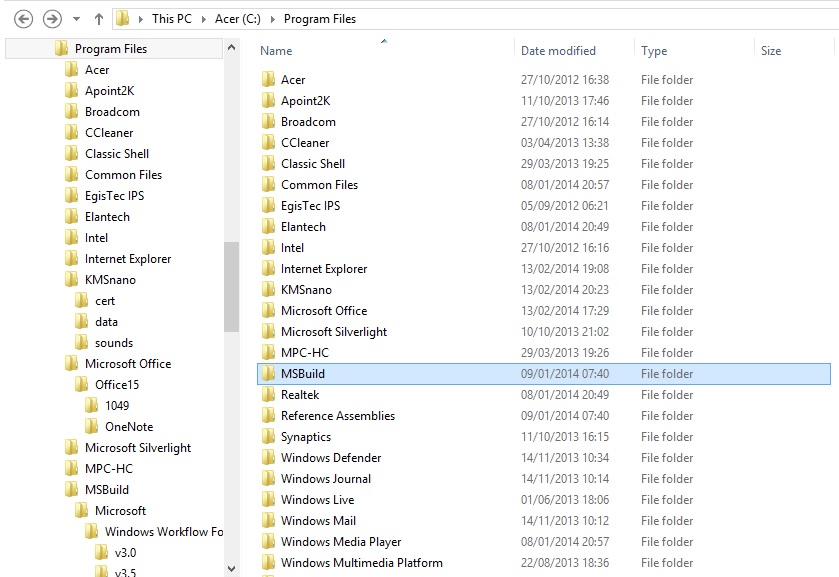
Task: Click date '22/08/2013 18:36' in file list
Action: pos(565,563)
